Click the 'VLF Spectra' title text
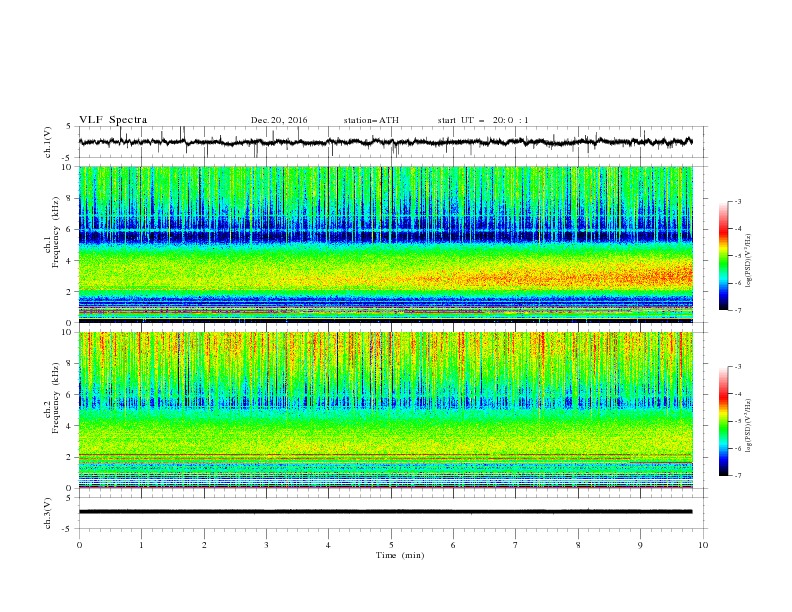Image resolution: width=792 pixels, height=612 pixels. [113, 120]
